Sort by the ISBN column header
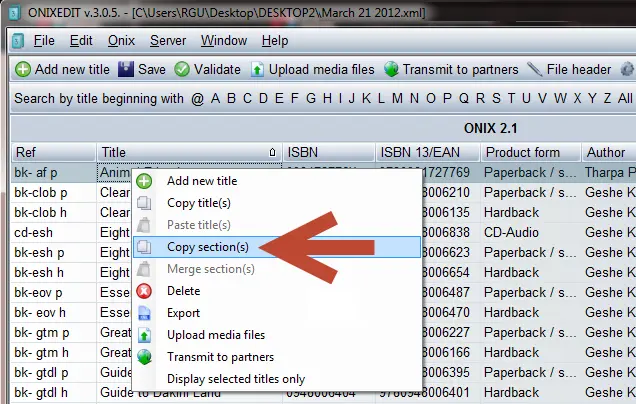636x404 pixels. 329,153
